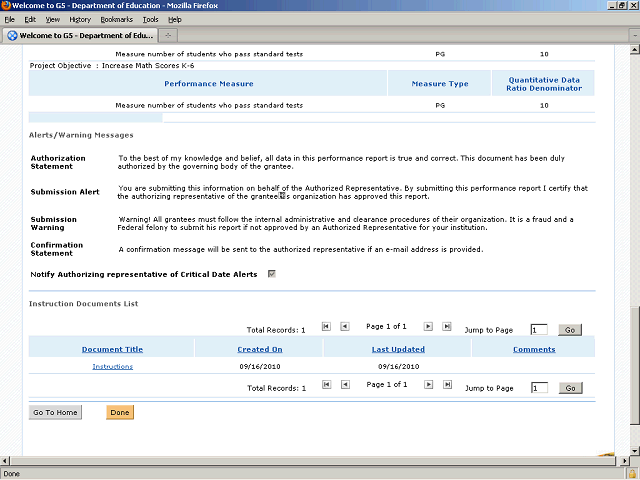Open the Tools menu

pos(150,20)
